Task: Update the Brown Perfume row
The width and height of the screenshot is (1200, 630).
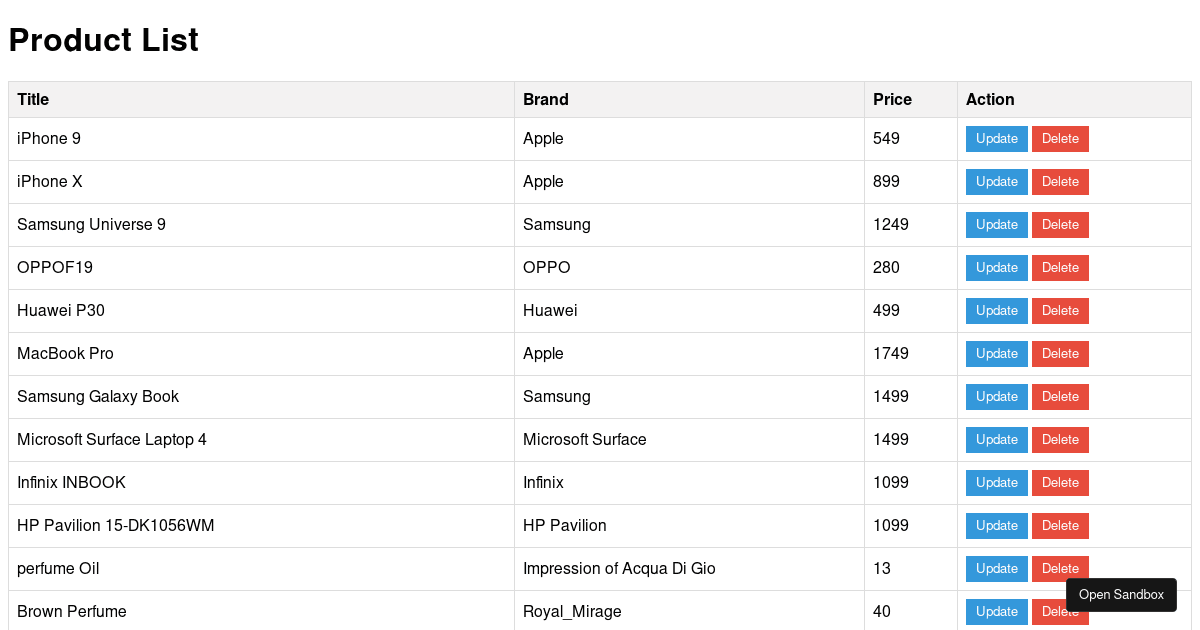Action: point(996,612)
